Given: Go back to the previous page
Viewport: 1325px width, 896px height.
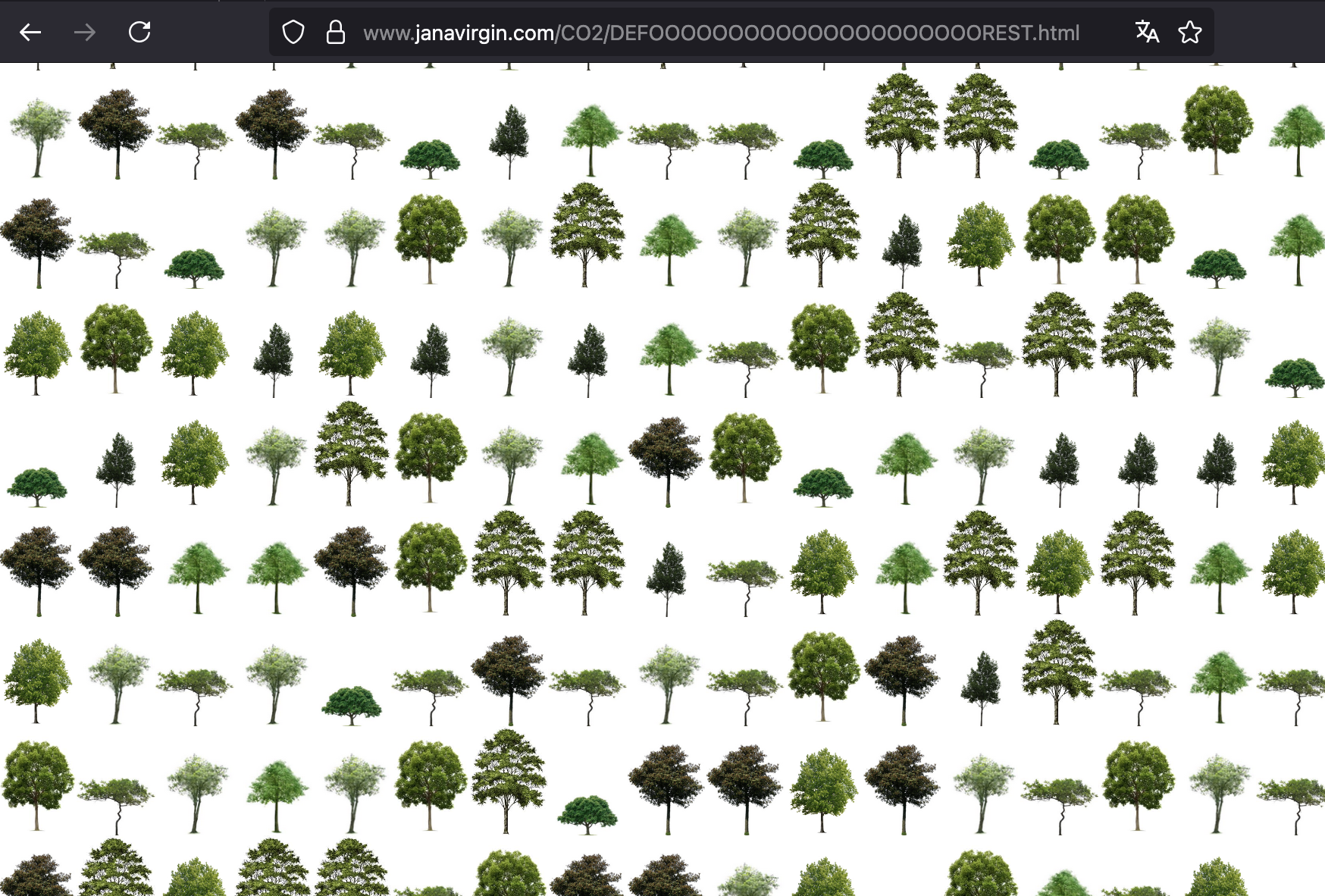Looking at the screenshot, I should [x=30, y=32].
